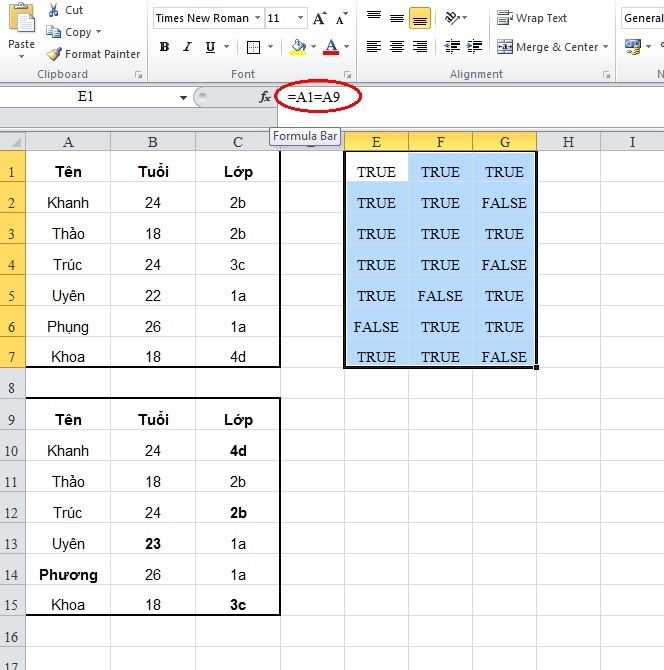Click the Center text alignment icon

pyautogui.click(x=397, y=47)
